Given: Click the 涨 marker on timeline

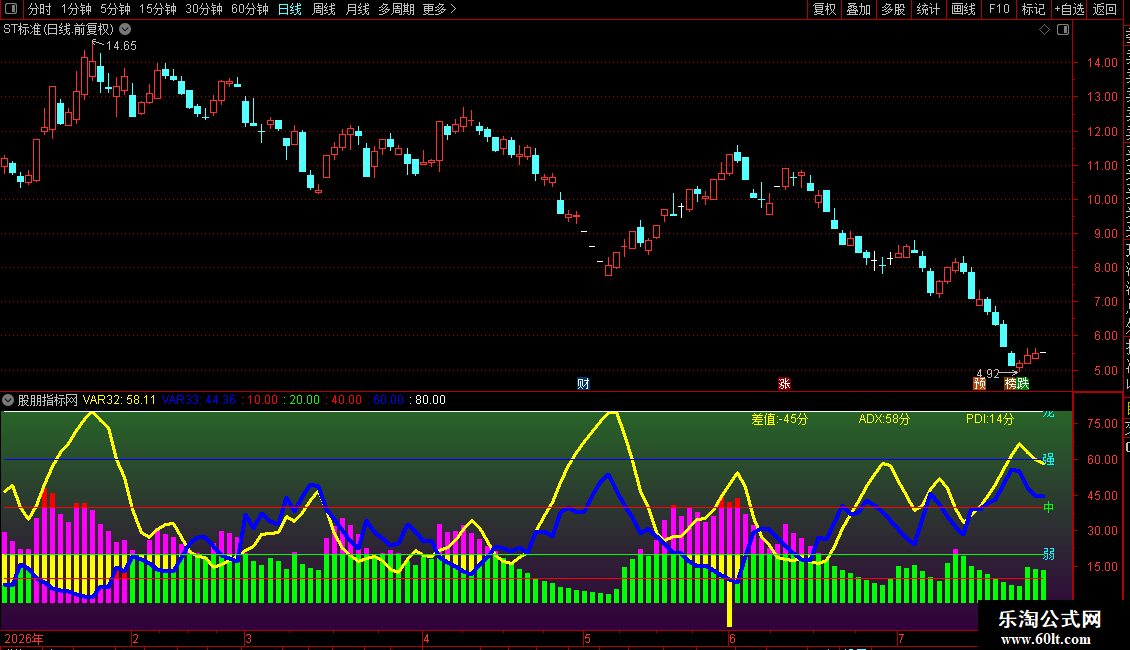Looking at the screenshot, I should click(784, 383).
